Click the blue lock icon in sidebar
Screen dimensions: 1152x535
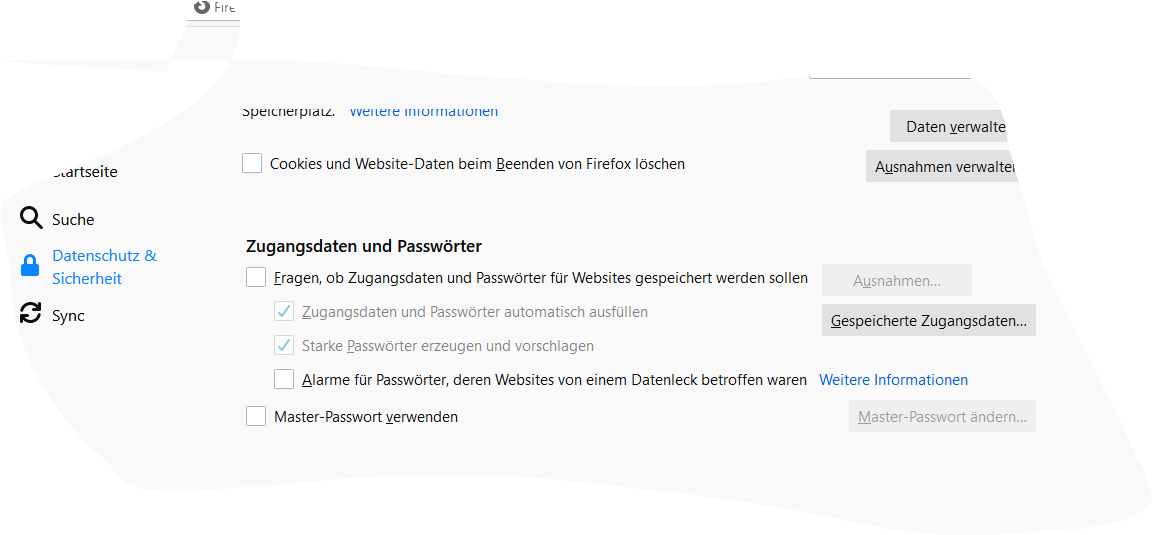[x=30, y=266]
